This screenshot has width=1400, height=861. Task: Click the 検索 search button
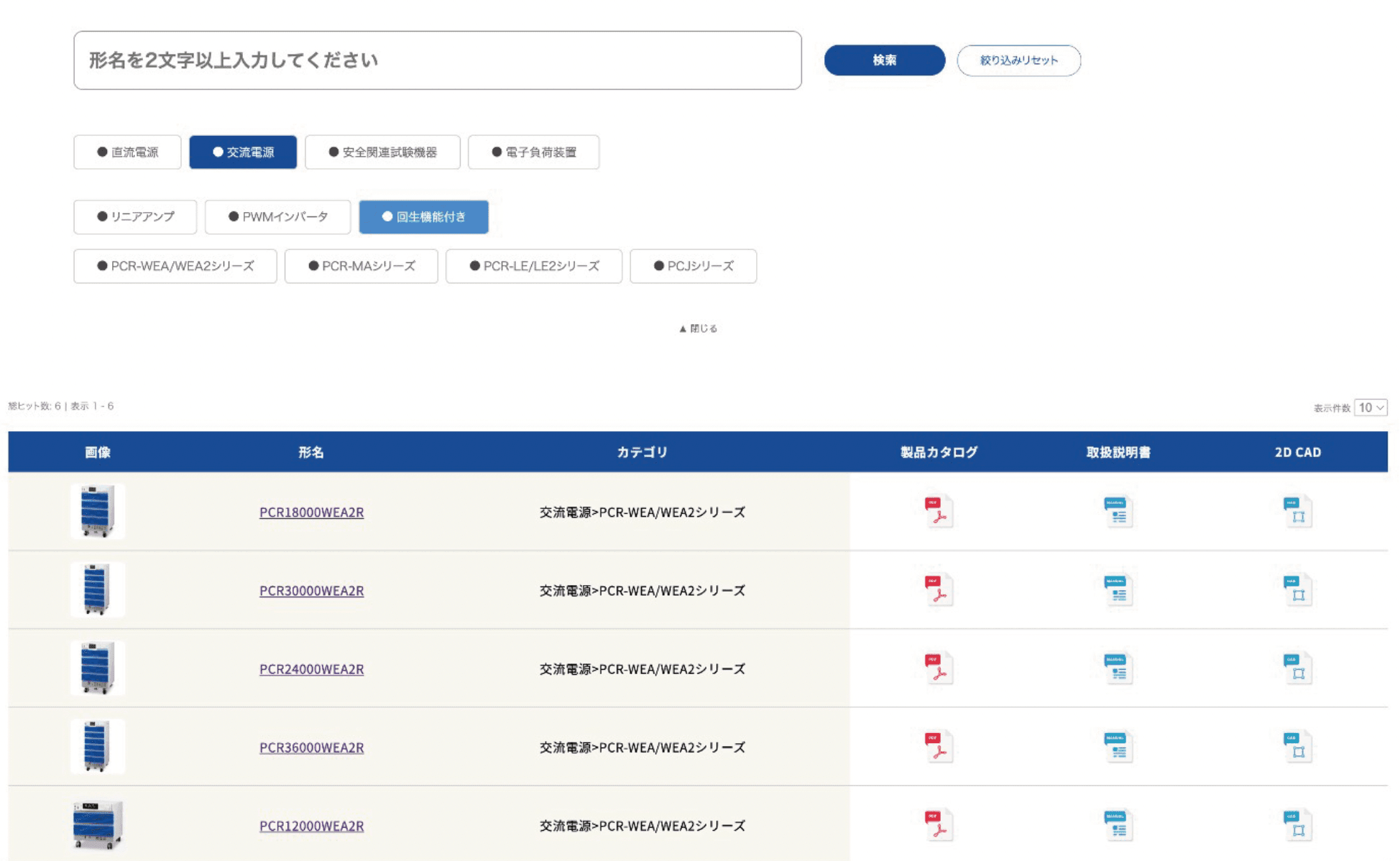click(885, 60)
